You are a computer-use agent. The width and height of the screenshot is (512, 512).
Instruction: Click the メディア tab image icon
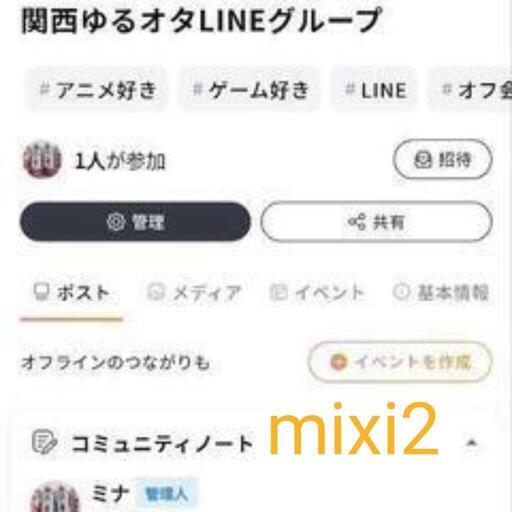156,292
